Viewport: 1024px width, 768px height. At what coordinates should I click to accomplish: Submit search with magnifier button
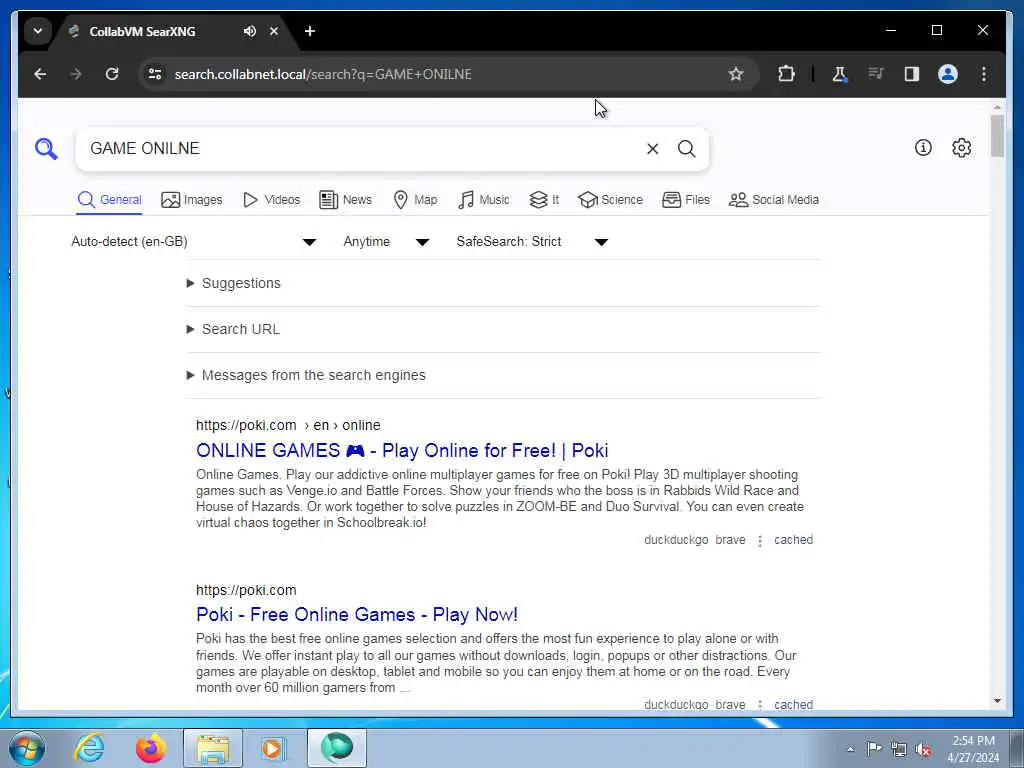(686, 149)
